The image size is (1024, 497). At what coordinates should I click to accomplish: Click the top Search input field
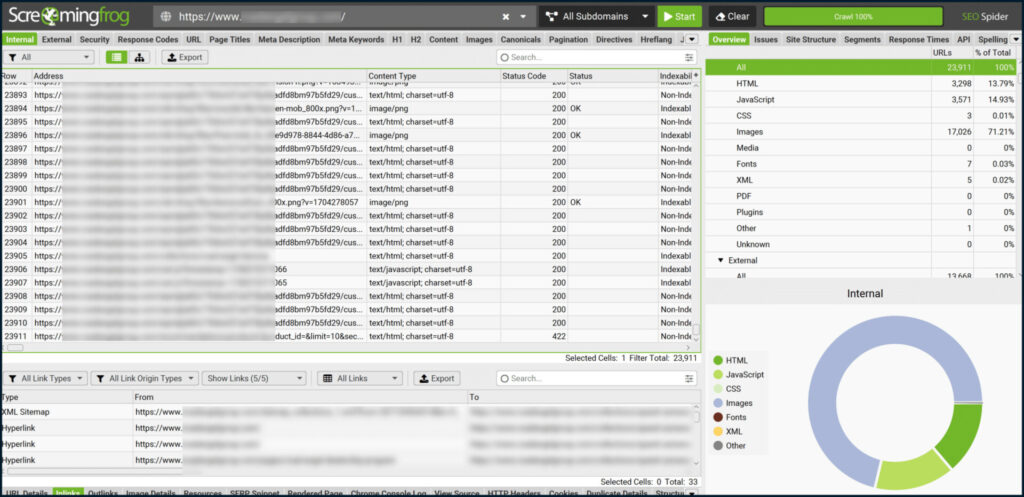[590, 58]
